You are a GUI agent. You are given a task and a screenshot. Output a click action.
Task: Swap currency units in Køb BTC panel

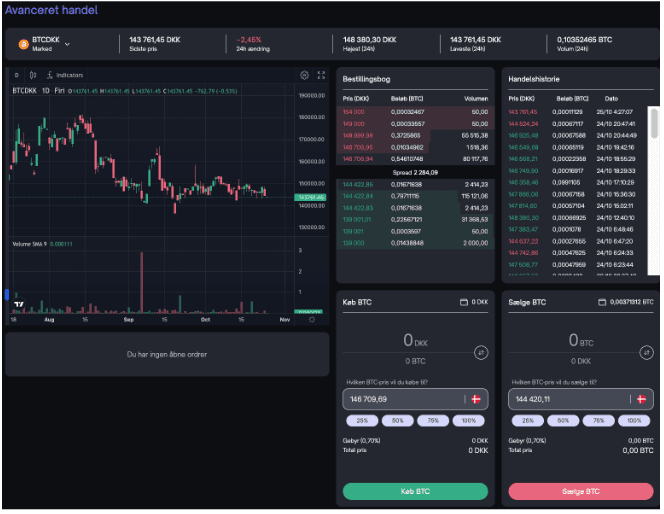[481, 352]
